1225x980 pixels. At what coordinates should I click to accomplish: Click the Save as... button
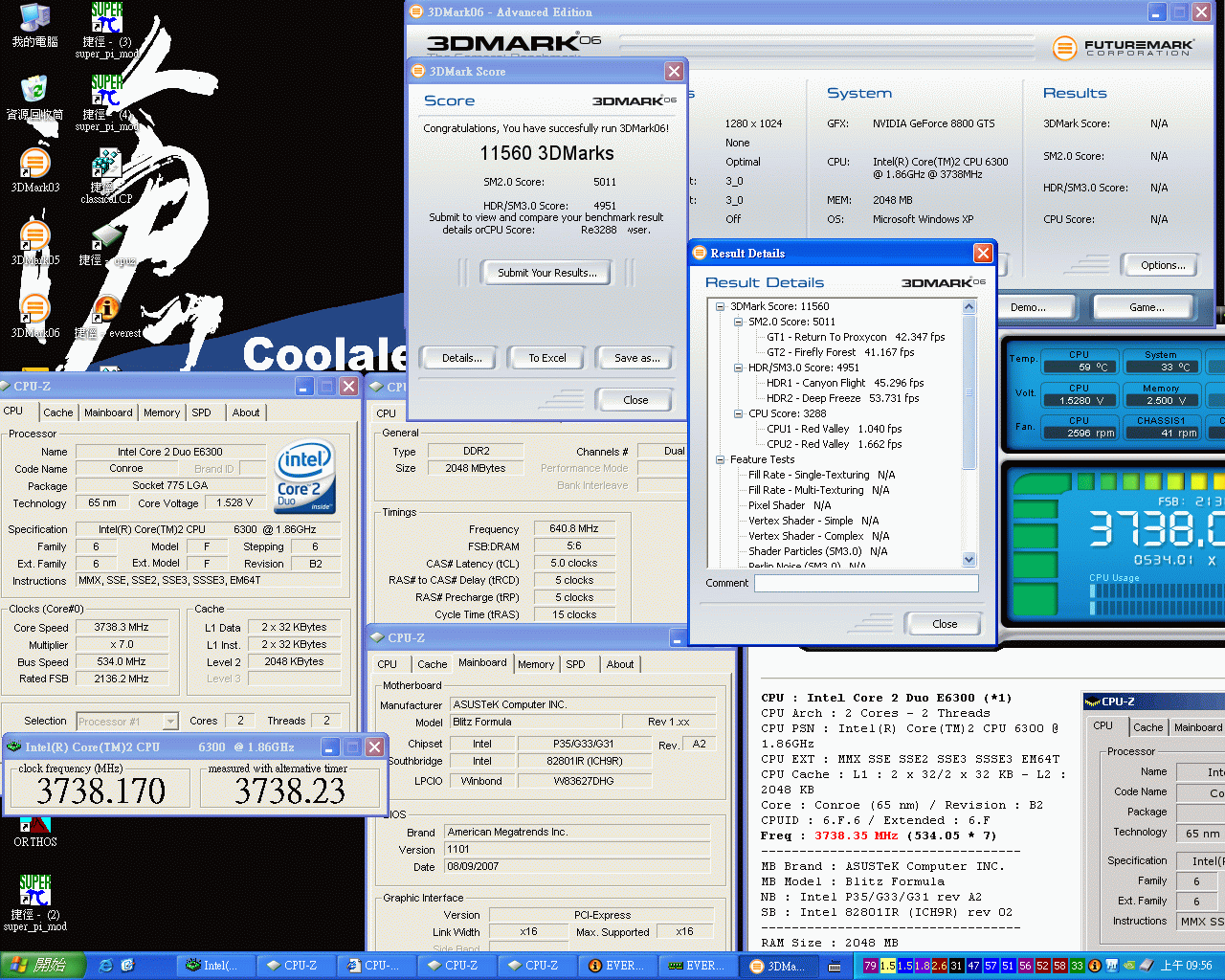click(x=637, y=358)
